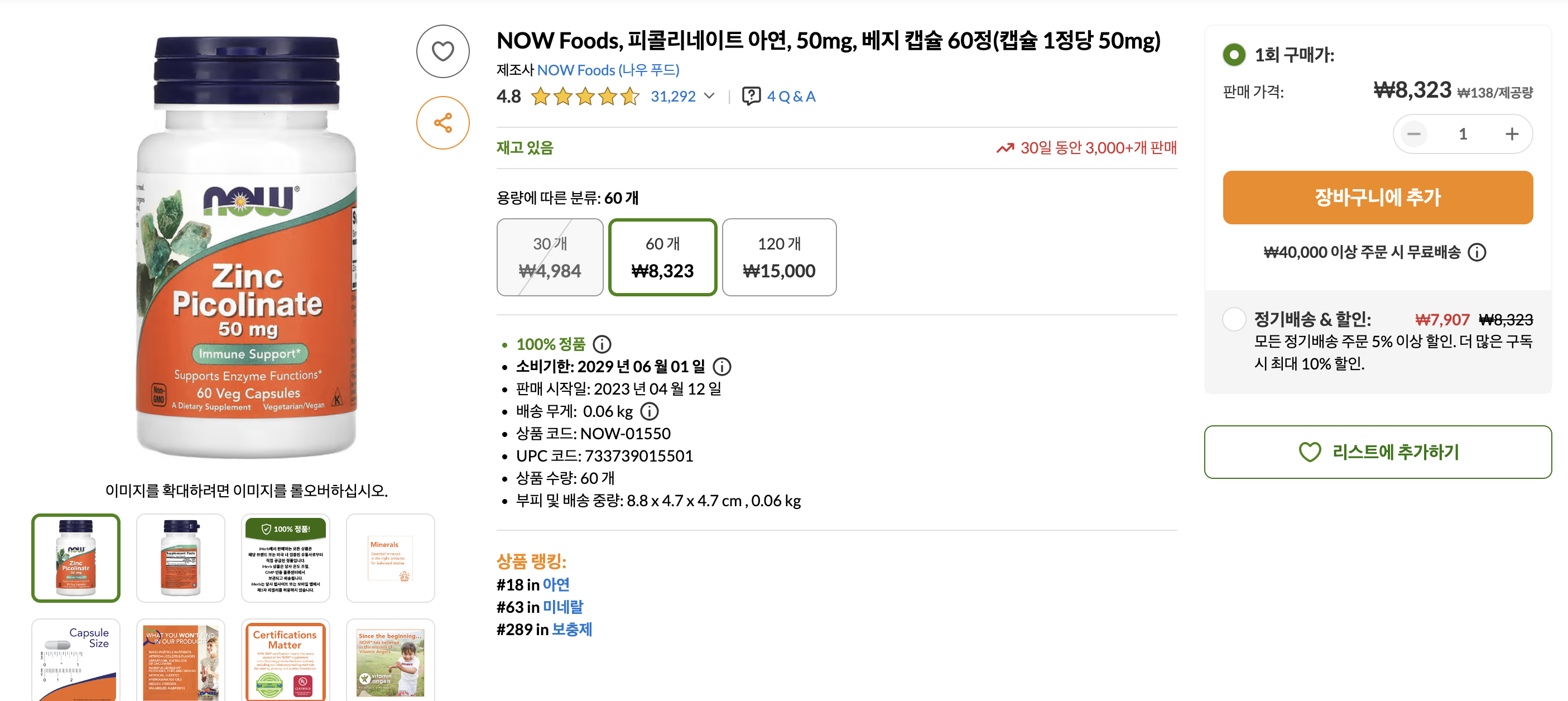Click info icon next to shipping weight 0.06 kg

coord(650,412)
